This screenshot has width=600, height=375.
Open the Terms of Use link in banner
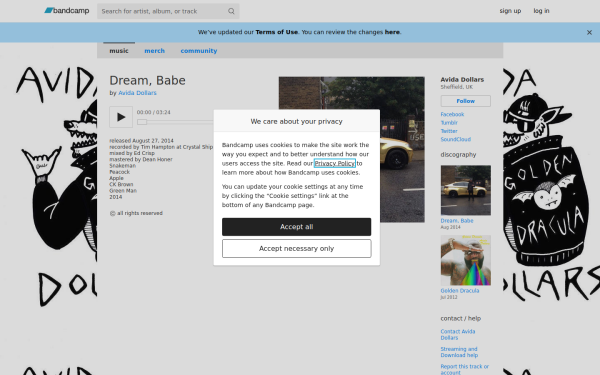pos(276,32)
